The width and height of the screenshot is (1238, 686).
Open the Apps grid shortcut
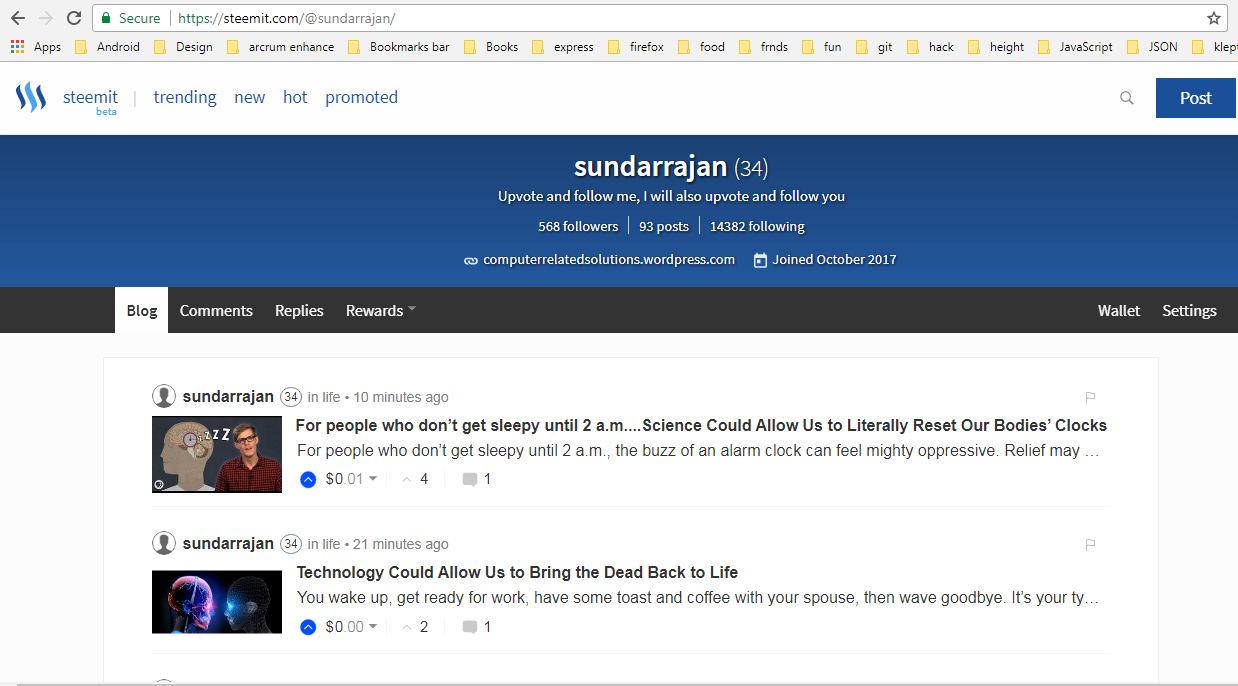[x=36, y=47]
